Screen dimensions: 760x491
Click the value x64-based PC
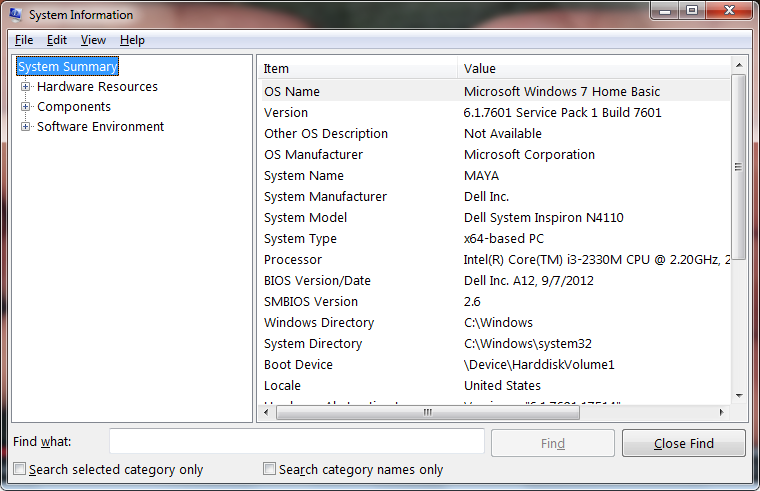tap(504, 238)
